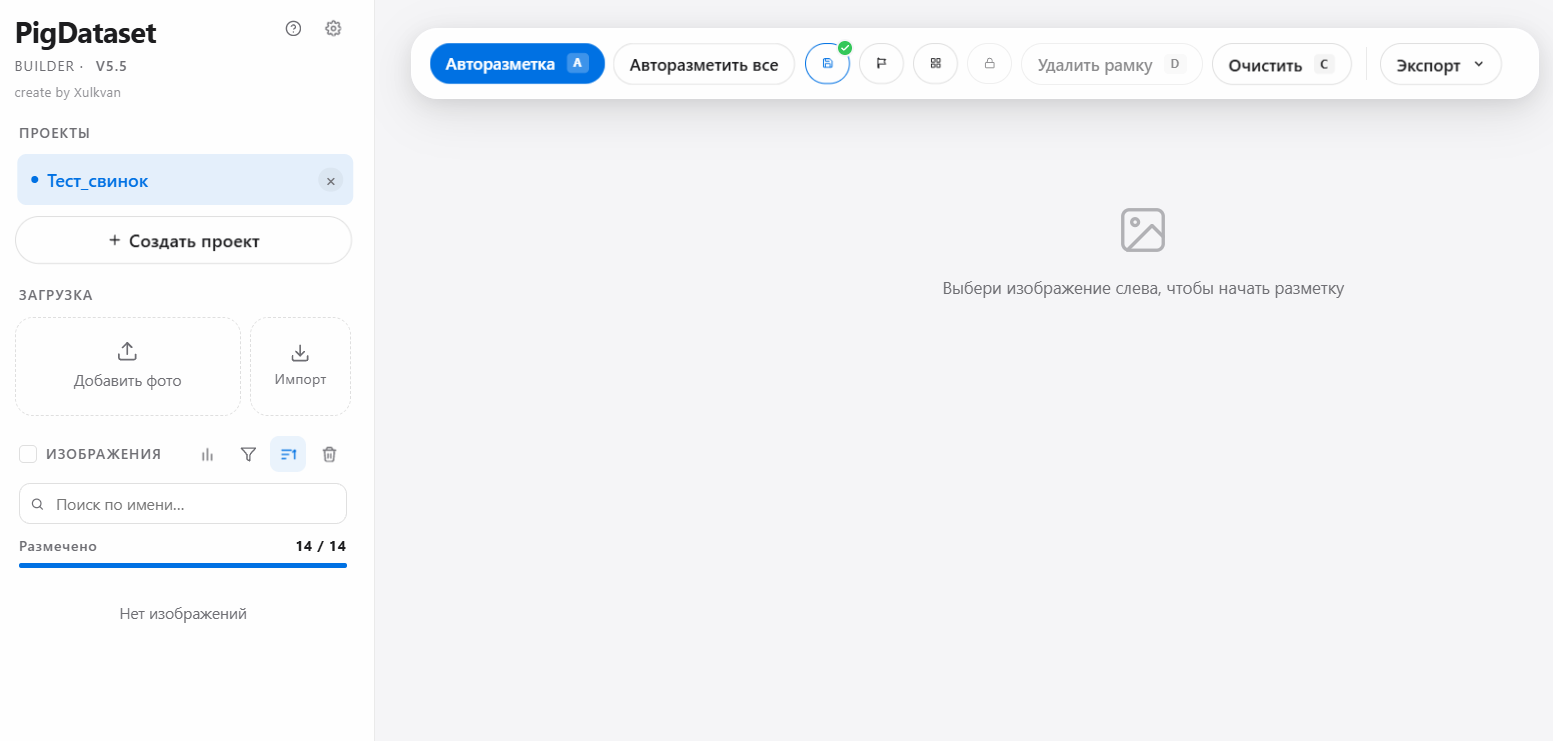Click the V5.5 version label
This screenshot has height=741, width=1553.
(111, 66)
